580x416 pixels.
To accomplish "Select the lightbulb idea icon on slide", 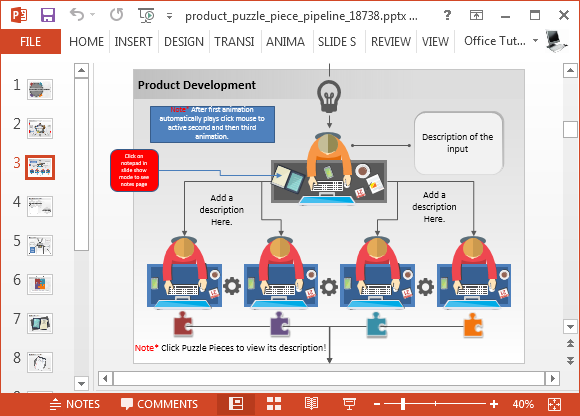I will pos(329,96).
